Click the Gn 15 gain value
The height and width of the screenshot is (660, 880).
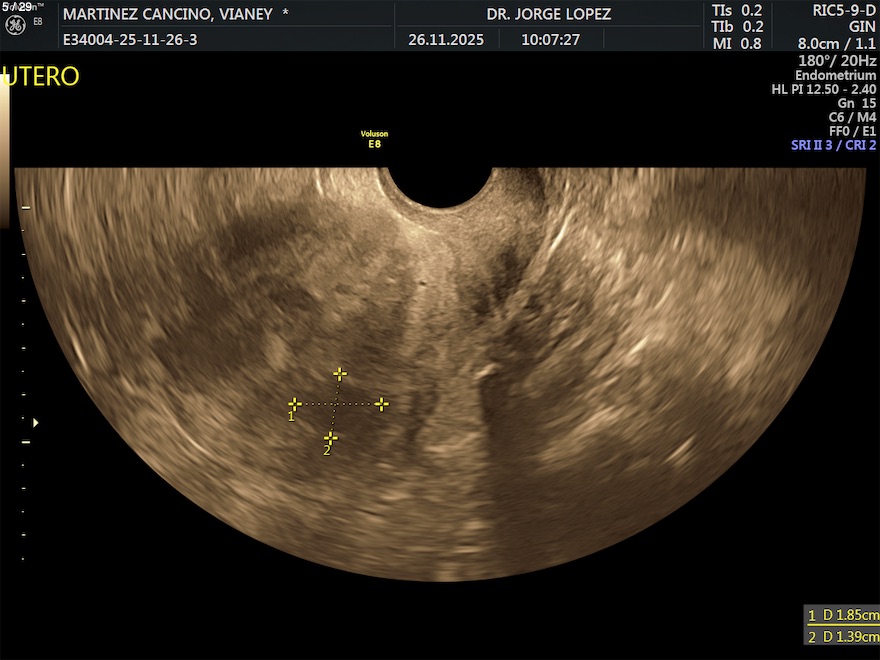[x=856, y=103]
